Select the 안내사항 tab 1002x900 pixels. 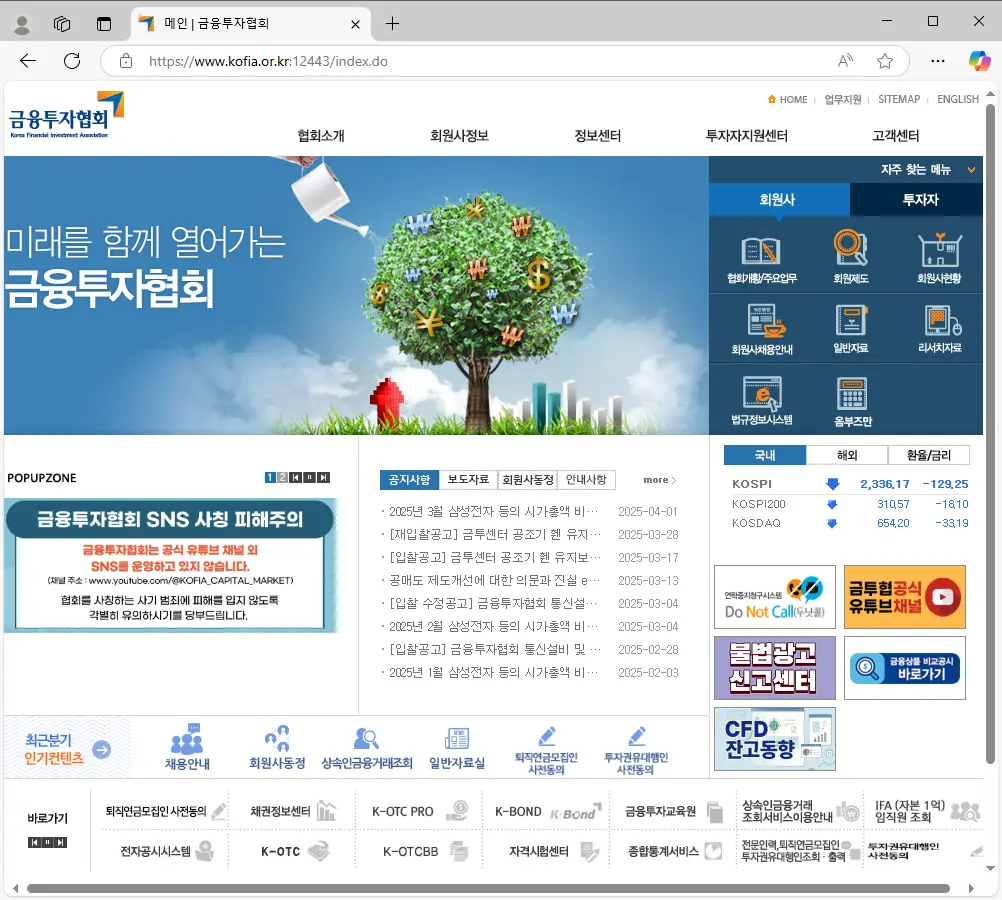point(586,479)
